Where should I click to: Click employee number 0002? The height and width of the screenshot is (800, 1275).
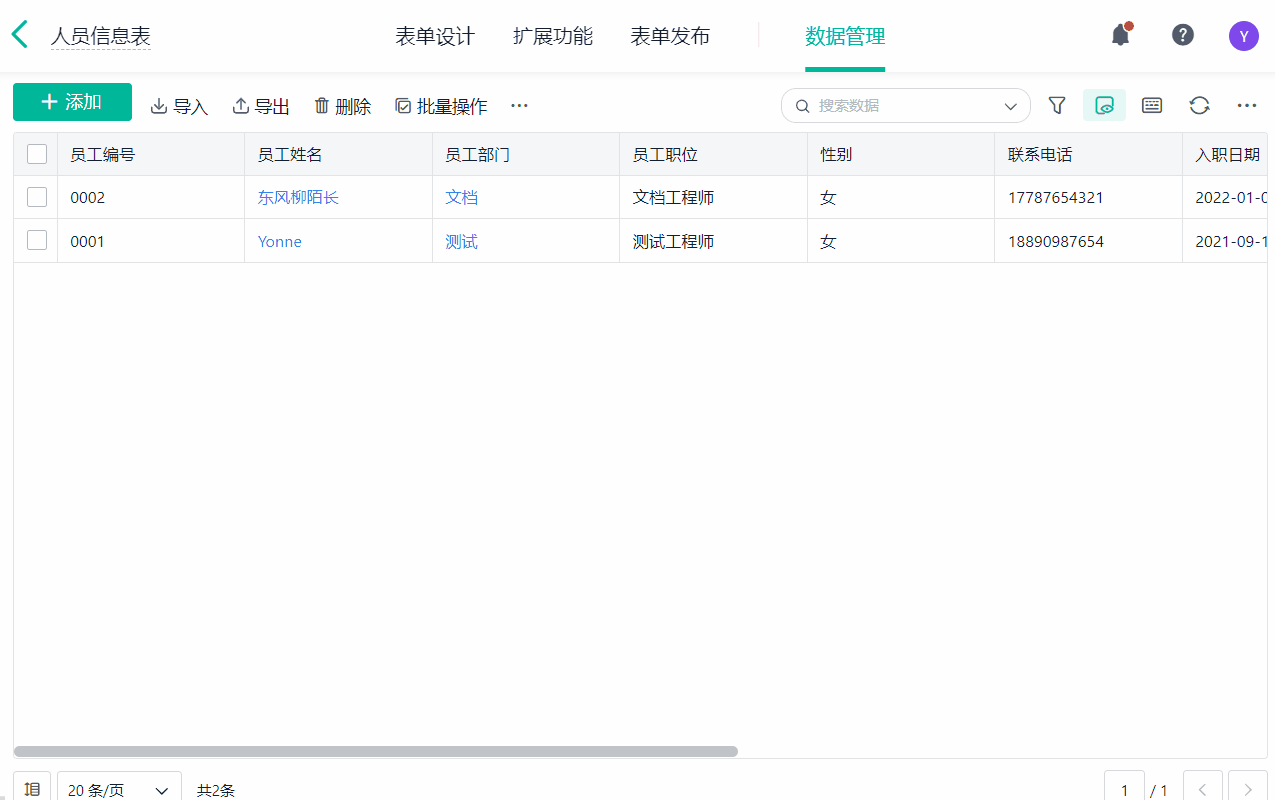(87, 197)
